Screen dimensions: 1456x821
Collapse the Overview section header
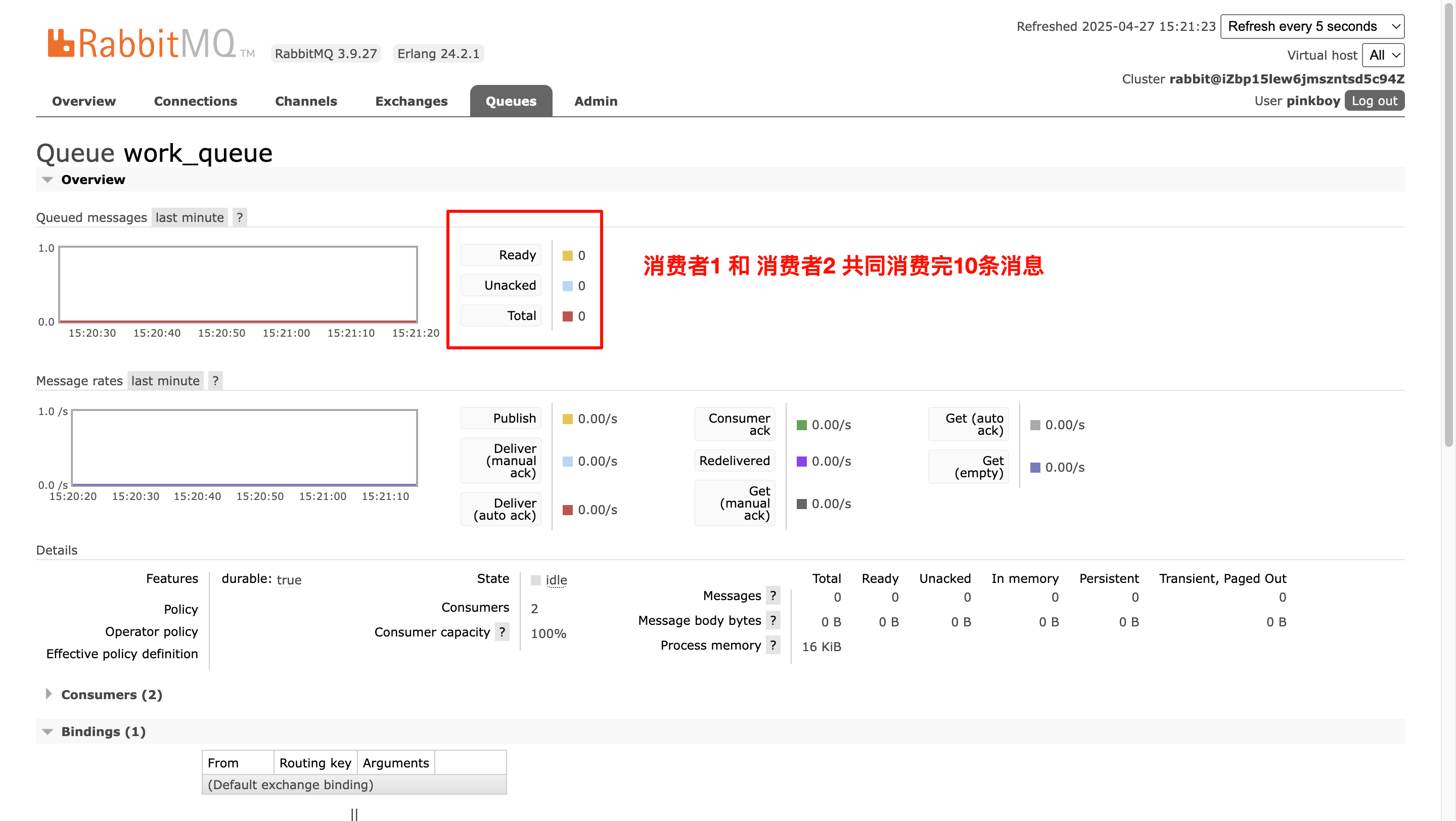(93, 179)
